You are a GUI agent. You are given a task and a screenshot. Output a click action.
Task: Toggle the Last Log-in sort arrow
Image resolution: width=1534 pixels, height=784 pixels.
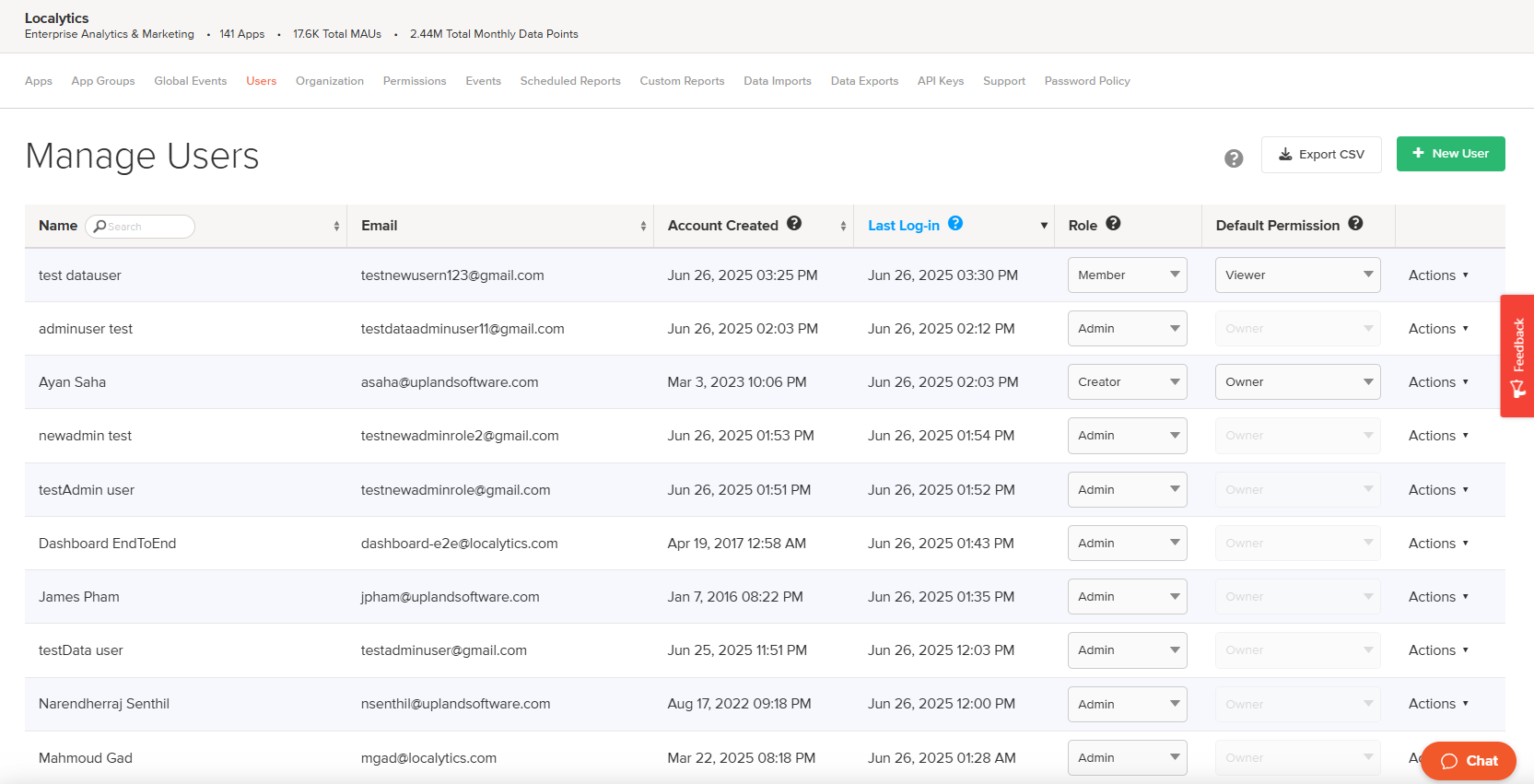coord(1044,226)
